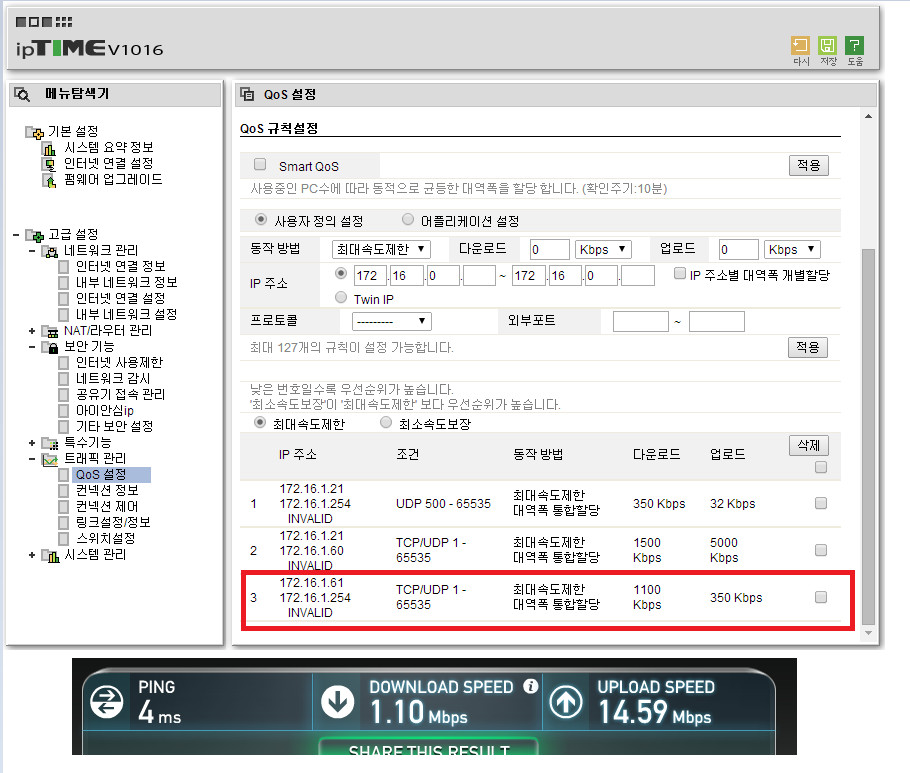Open the 공유기 접속 관리 menu item
This screenshot has height=773, width=910.
pos(121,395)
